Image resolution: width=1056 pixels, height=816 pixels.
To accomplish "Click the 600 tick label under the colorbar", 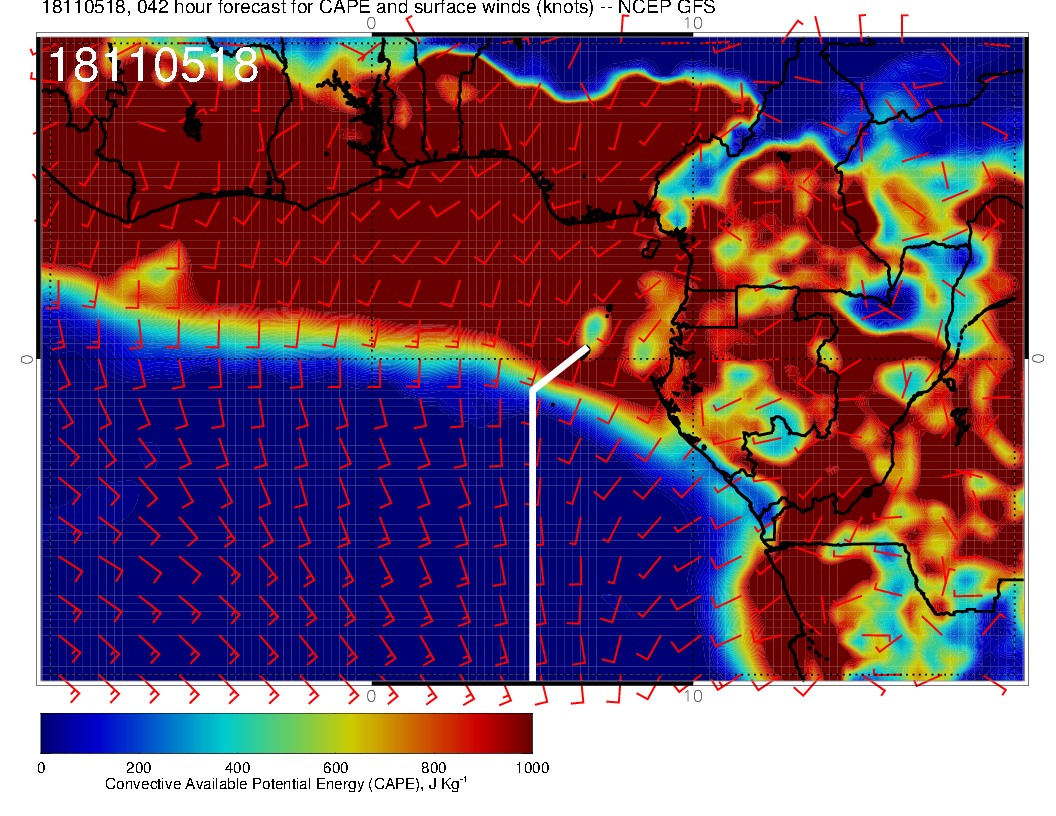I will (334, 767).
